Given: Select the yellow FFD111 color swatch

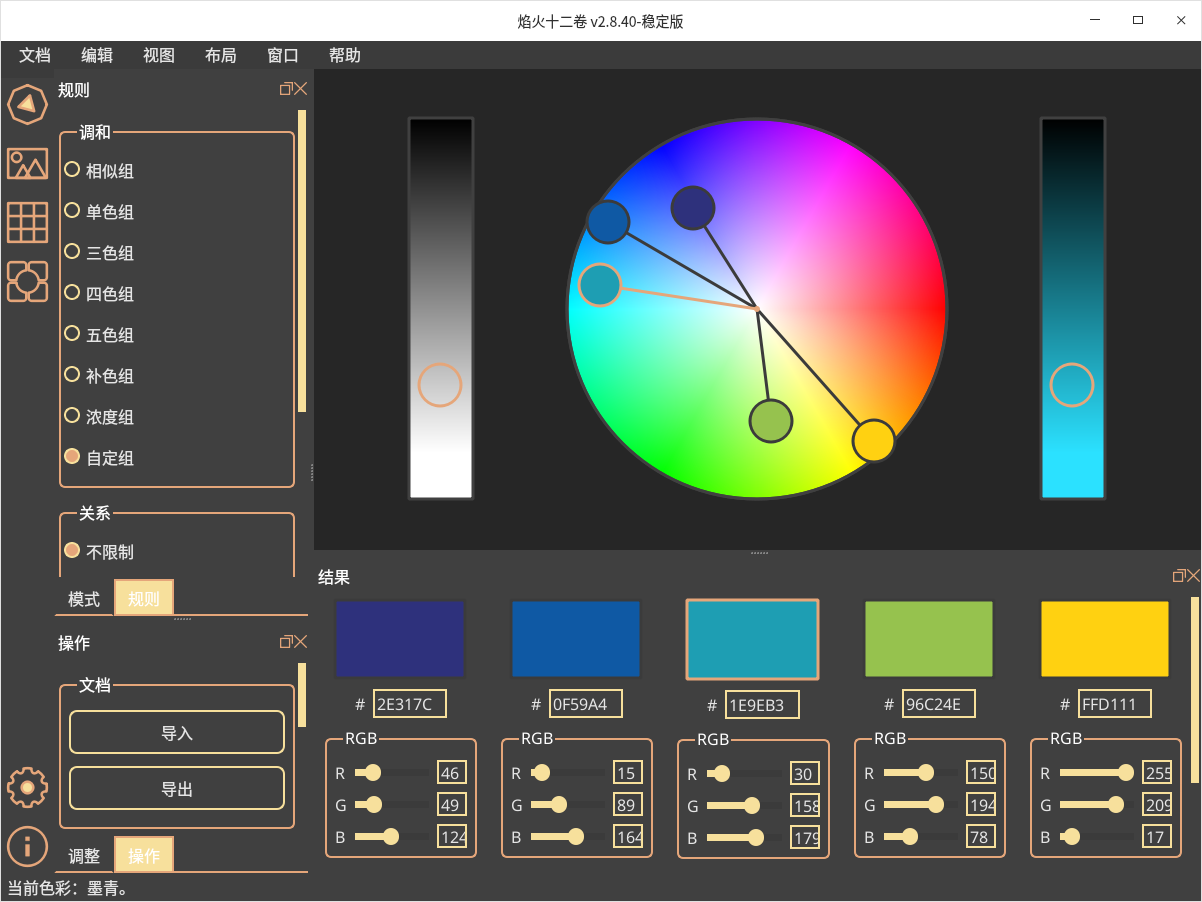Looking at the screenshot, I should click(x=1105, y=639).
